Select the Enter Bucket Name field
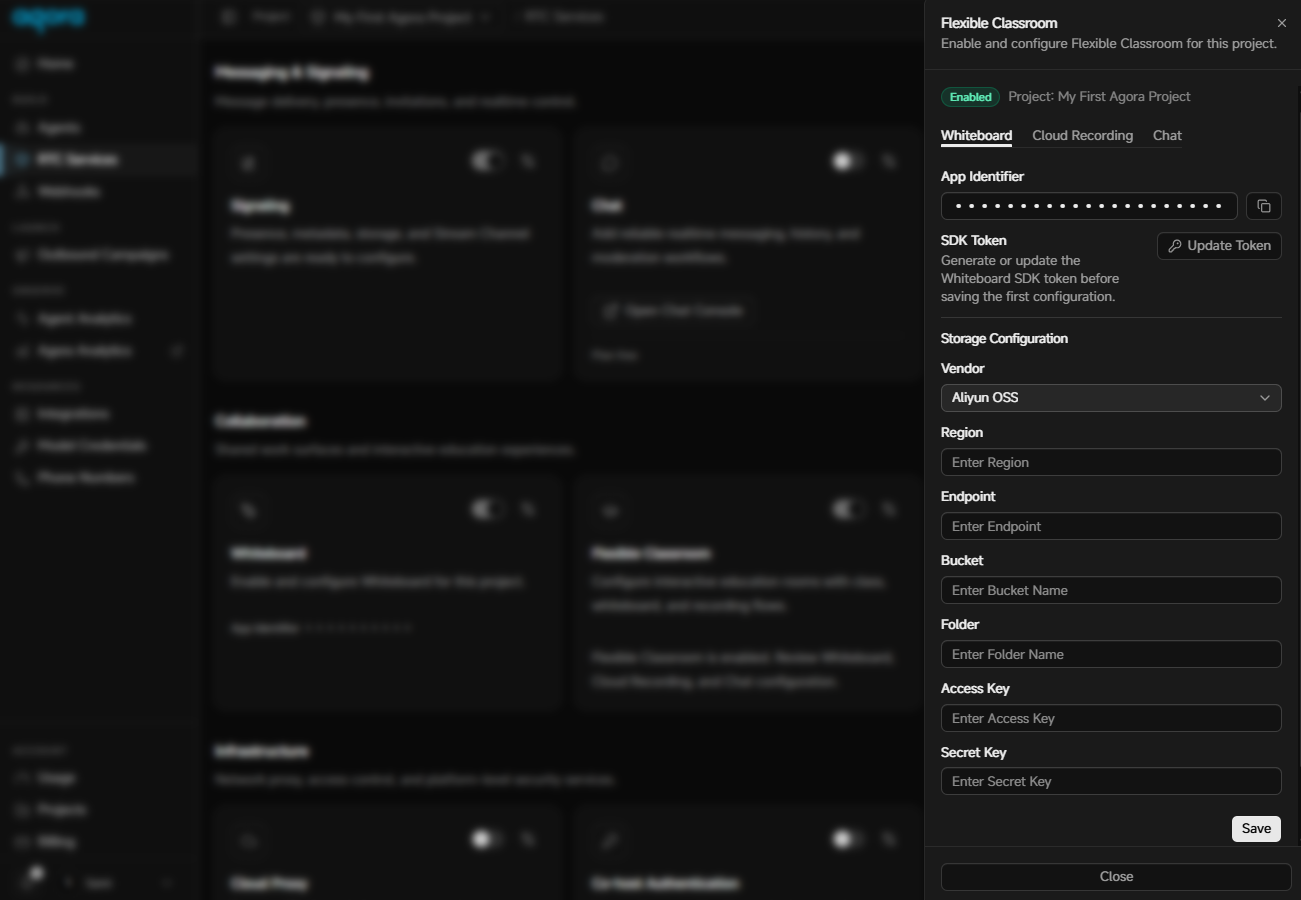Viewport: 1301px width, 900px height. (x=1111, y=590)
